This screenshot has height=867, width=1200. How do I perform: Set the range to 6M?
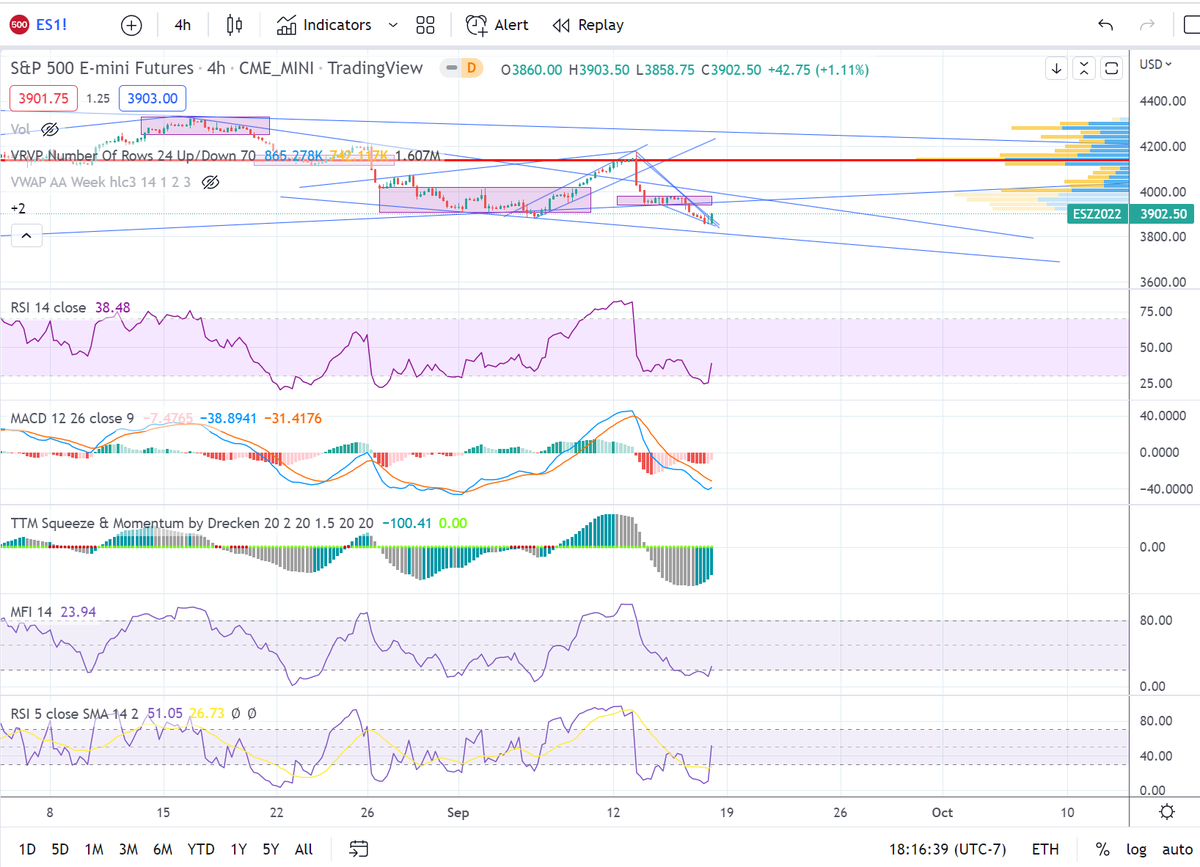[x=162, y=849]
